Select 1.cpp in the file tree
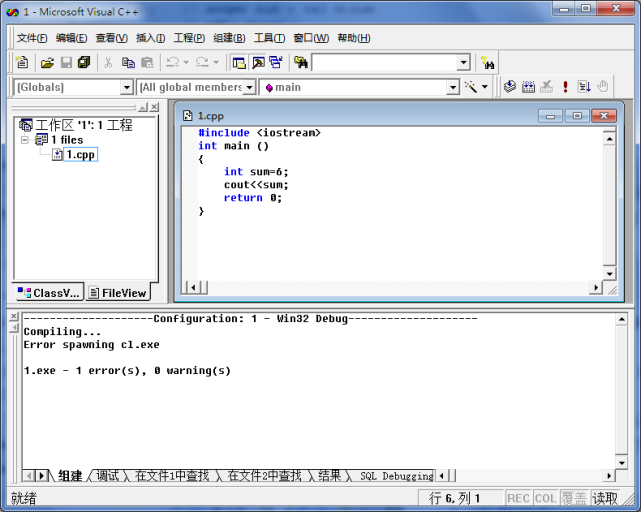 point(81,155)
